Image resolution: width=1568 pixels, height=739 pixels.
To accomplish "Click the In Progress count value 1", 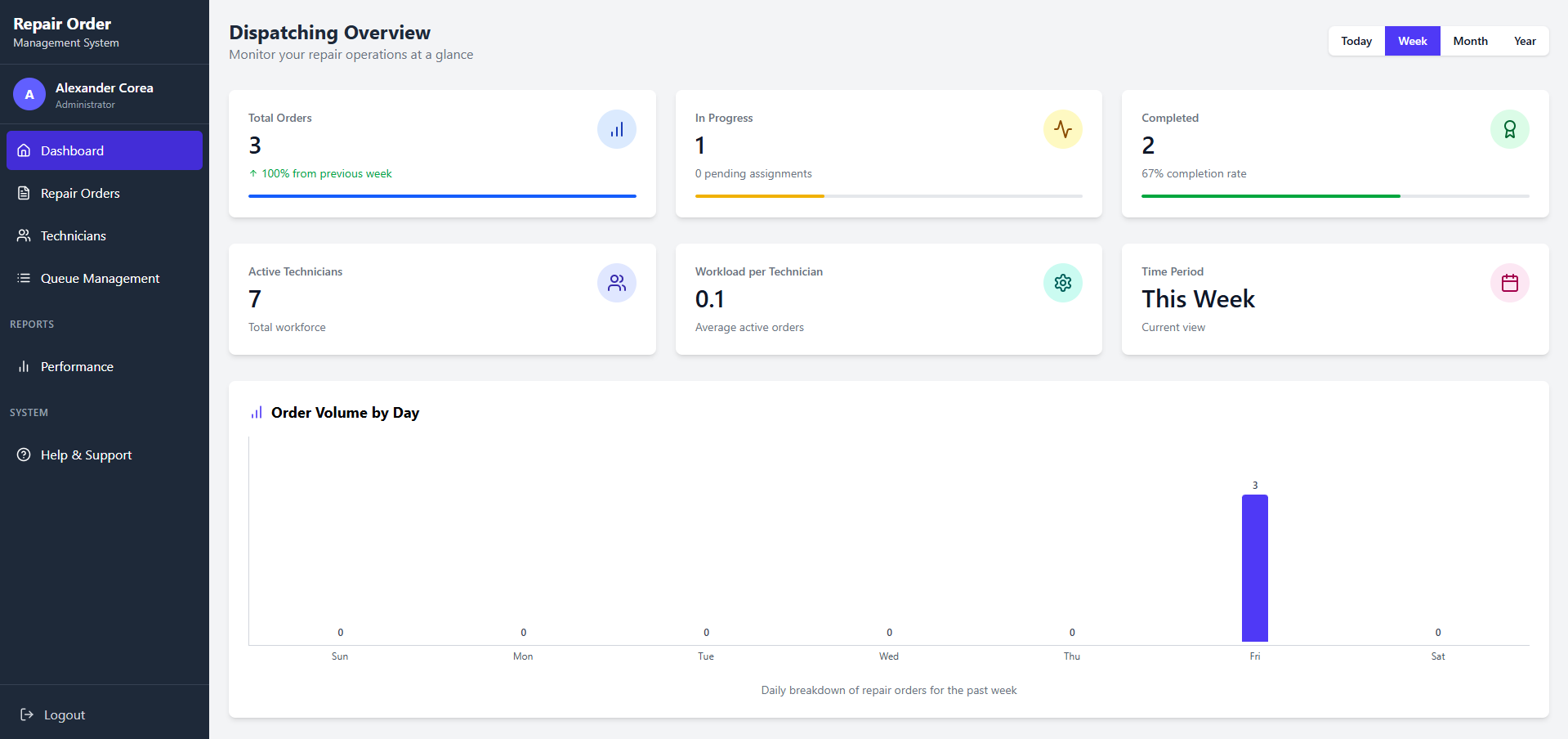I will [700, 146].
